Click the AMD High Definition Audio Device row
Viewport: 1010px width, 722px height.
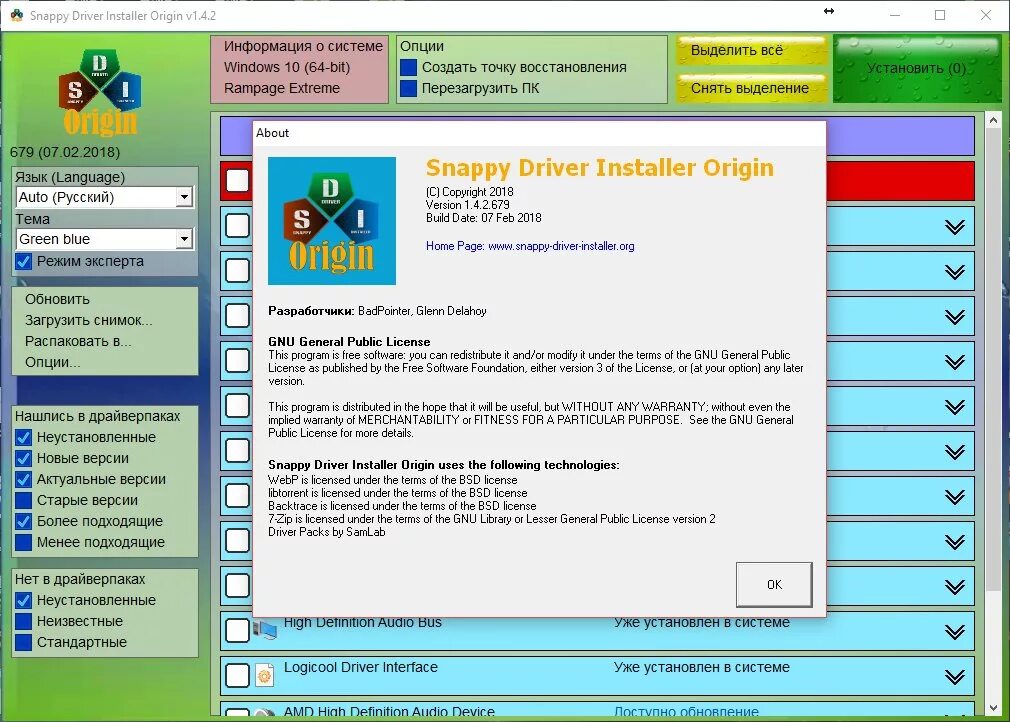click(597, 710)
